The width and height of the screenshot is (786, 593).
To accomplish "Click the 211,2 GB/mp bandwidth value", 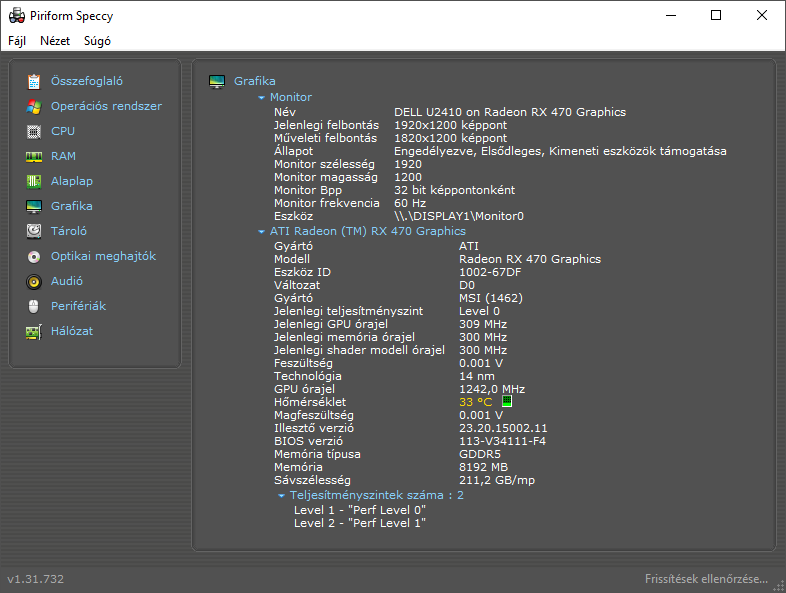I will 497,480.
